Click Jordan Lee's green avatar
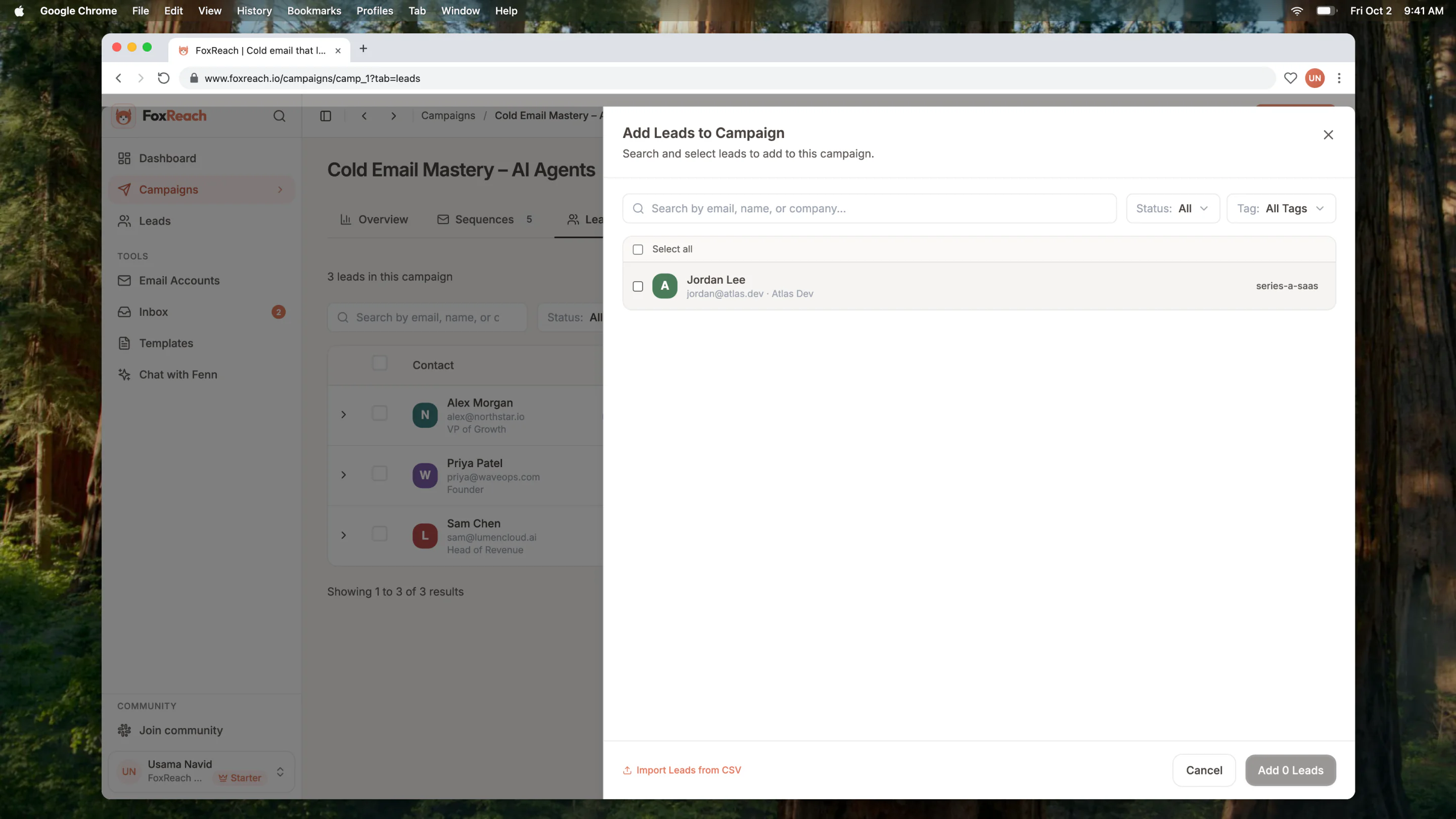This screenshot has width=1456, height=819. tap(665, 286)
